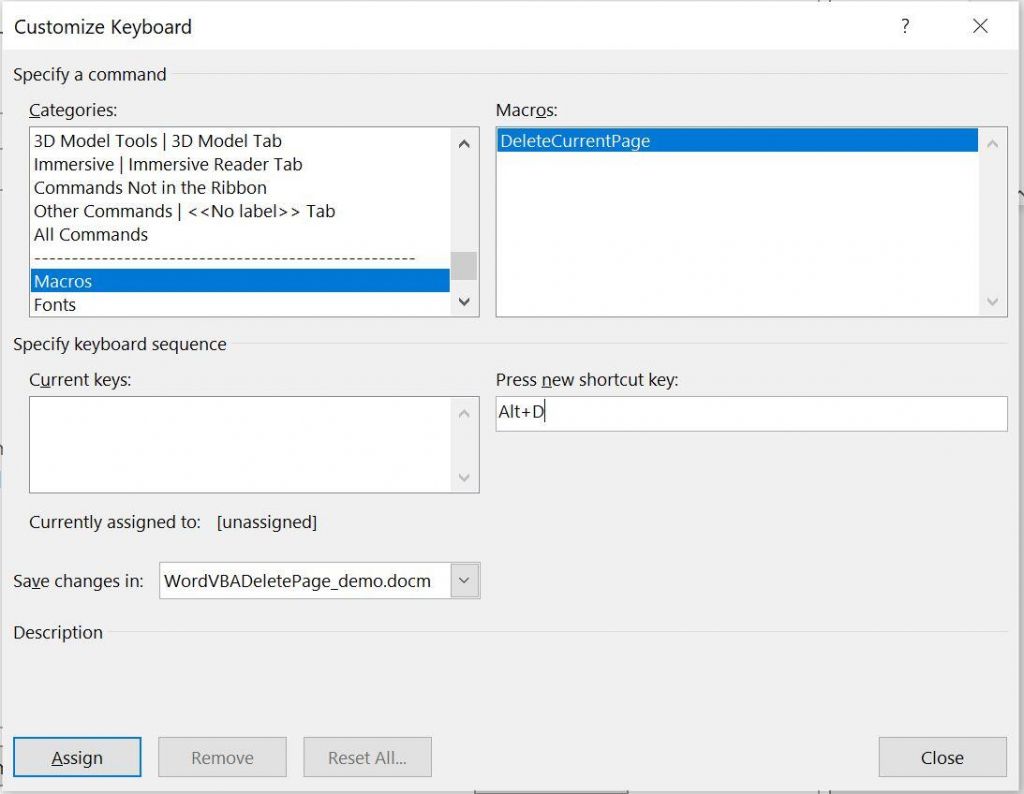Choose Commands Not in the Ribbon

(151, 187)
